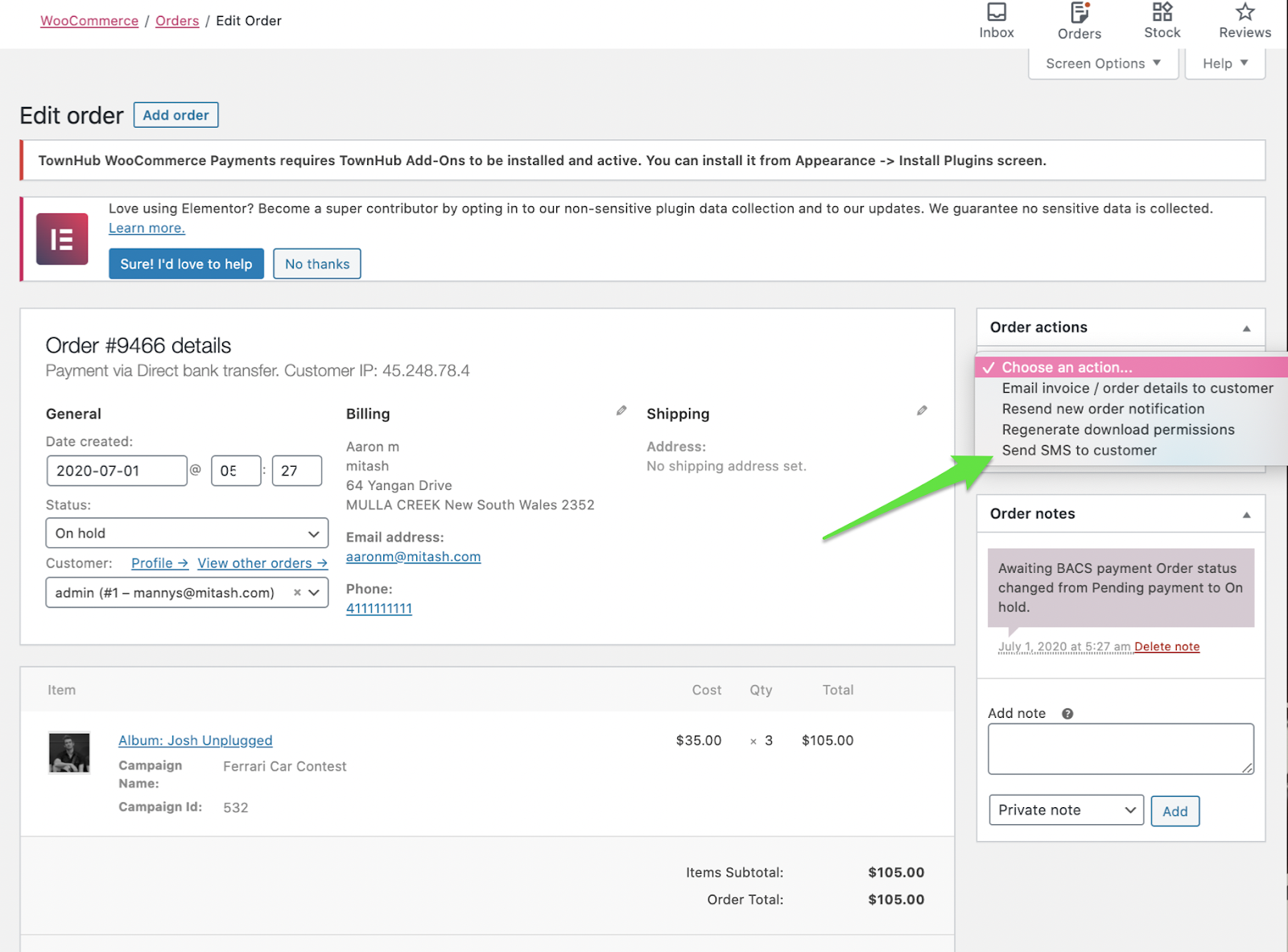Screen dimensions: 1288x952
Task: Click the Add note text area
Action: pos(1121,749)
